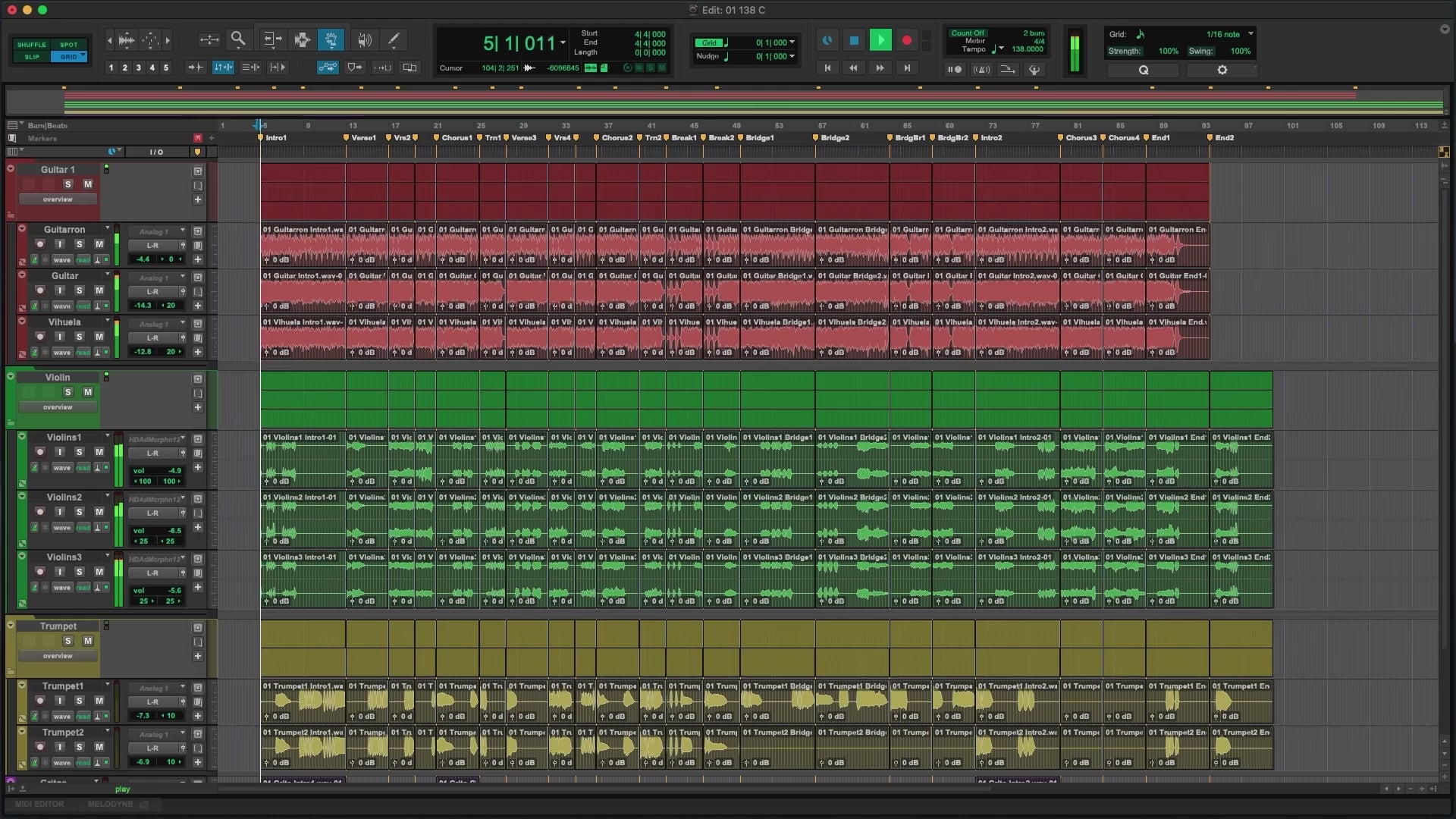Click the Record button in transport
1456x819 pixels.
[x=906, y=40]
